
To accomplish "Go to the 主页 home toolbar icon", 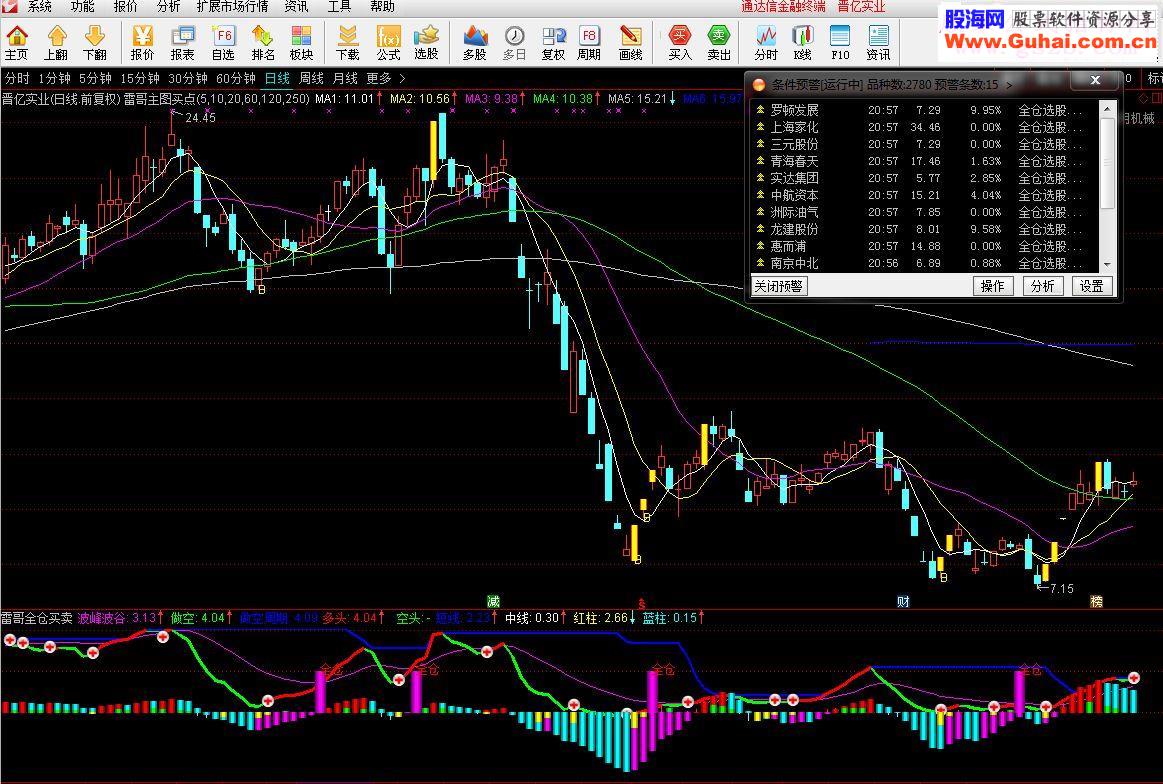I will tap(16, 42).
